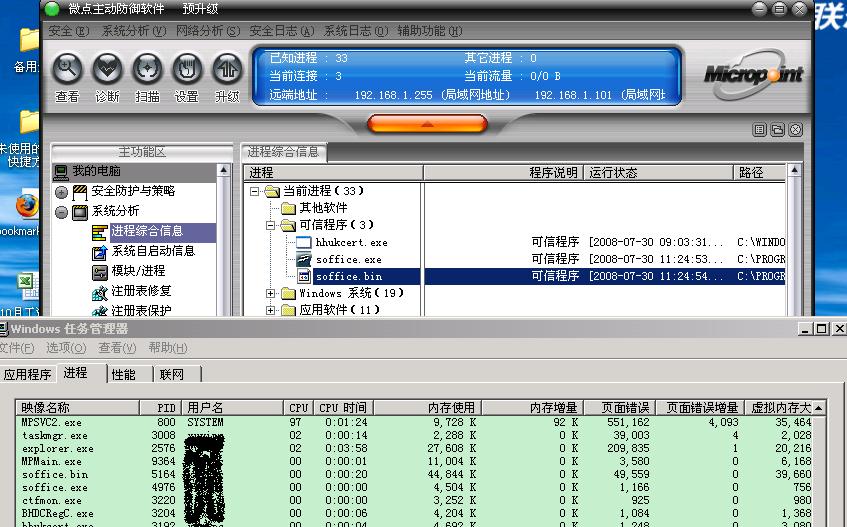
Task: Select ctfmon.exe in Task Manager
Action: (51, 500)
